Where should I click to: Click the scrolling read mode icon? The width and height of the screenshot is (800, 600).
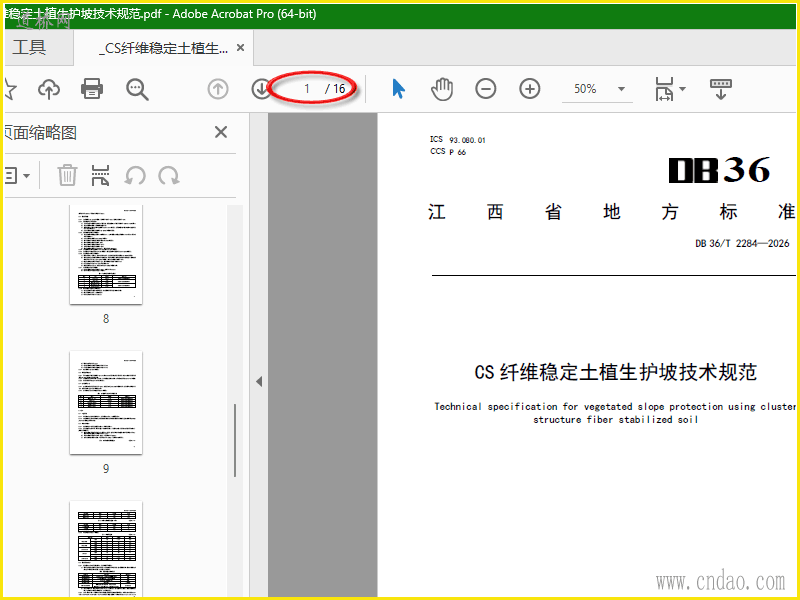720,89
